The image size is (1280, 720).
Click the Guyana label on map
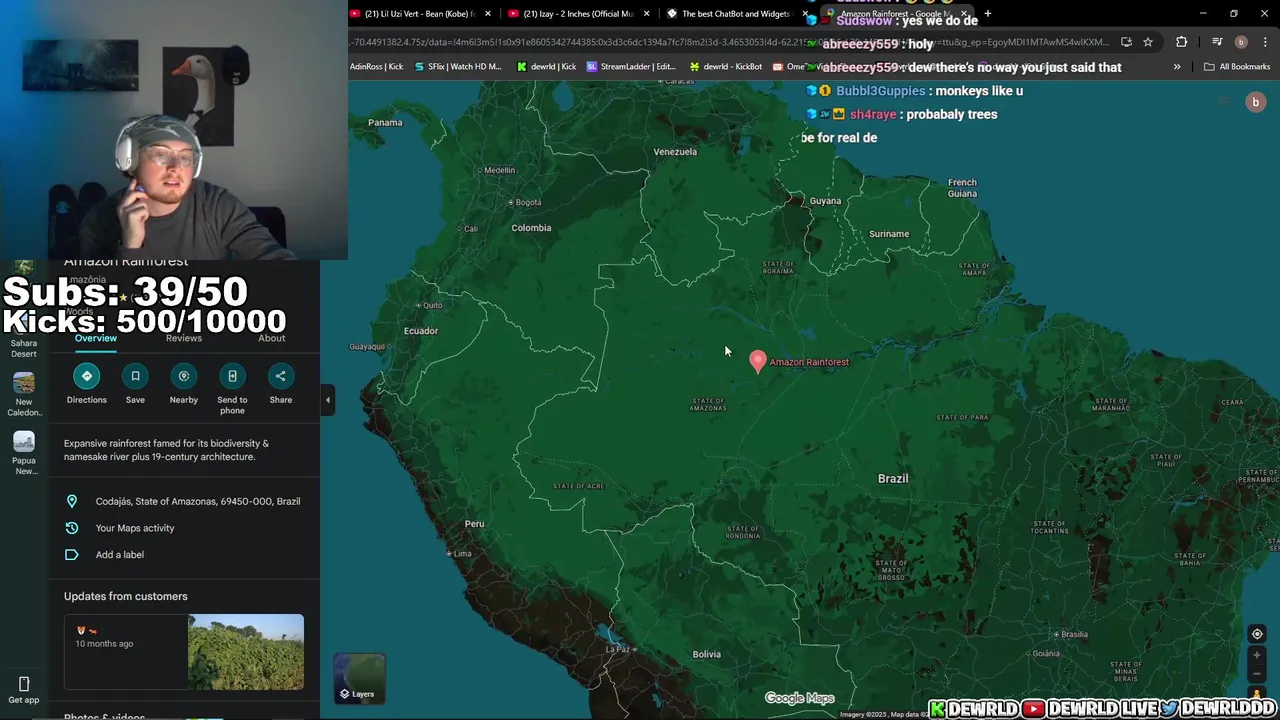tap(825, 201)
